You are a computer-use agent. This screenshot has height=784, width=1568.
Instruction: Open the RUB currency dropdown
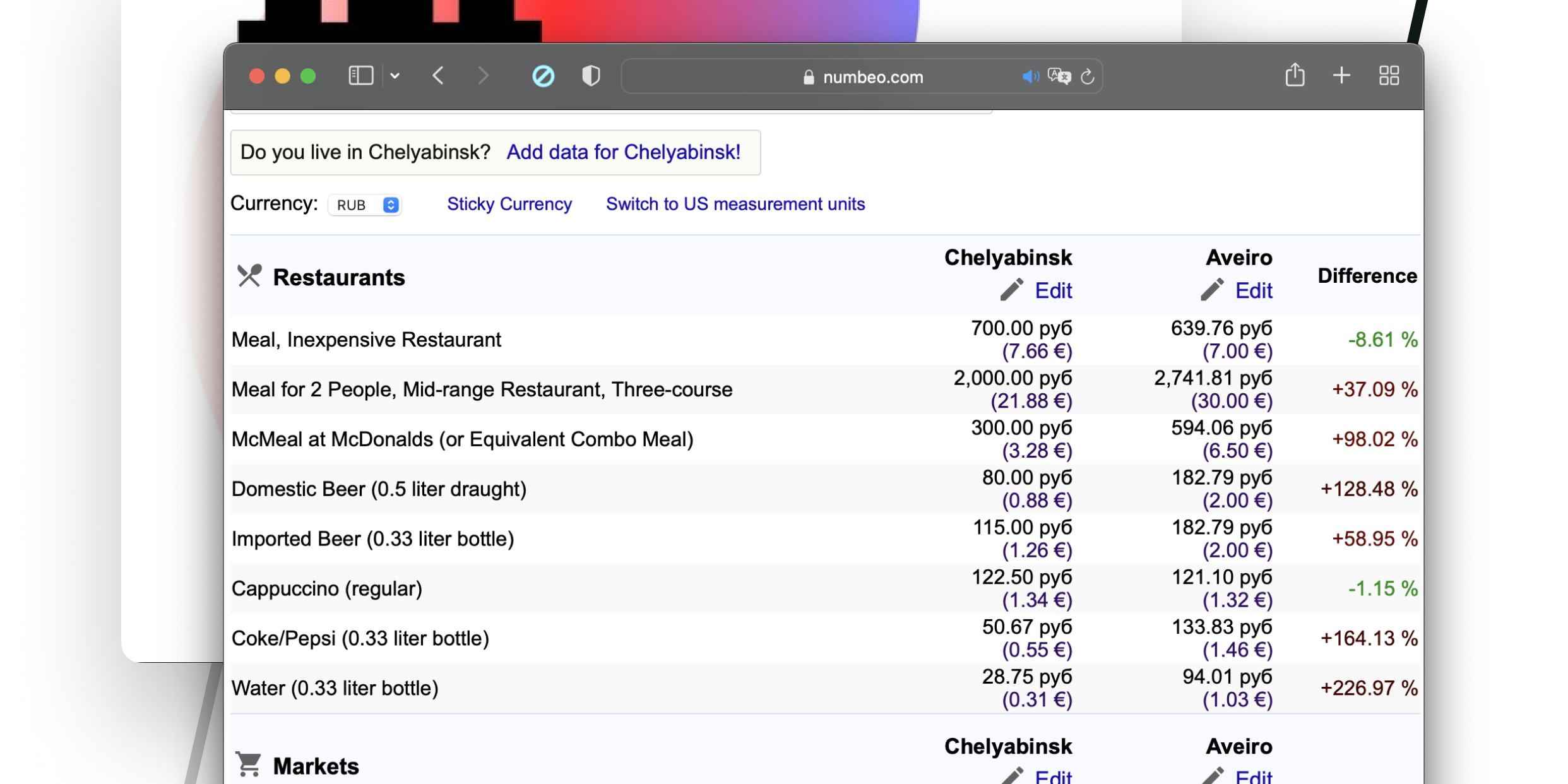[365, 205]
